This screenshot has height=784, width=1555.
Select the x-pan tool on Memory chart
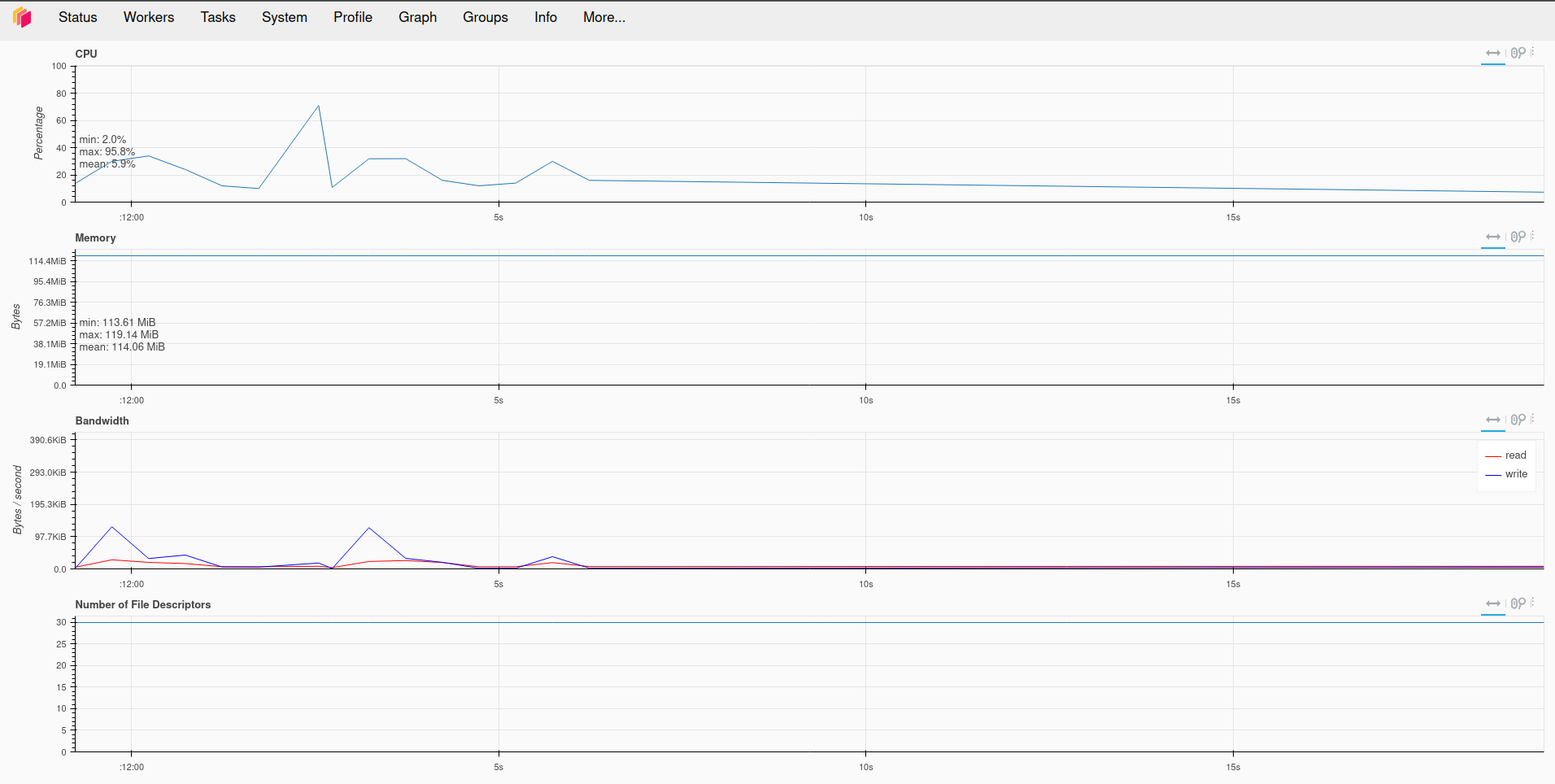(x=1492, y=237)
